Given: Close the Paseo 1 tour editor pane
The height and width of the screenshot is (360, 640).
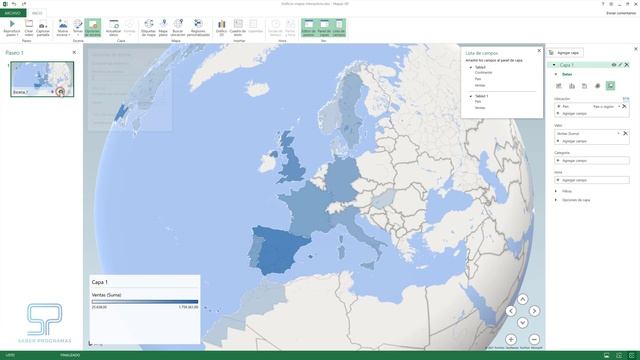Looking at the screenshot, I should coord(74,52).
